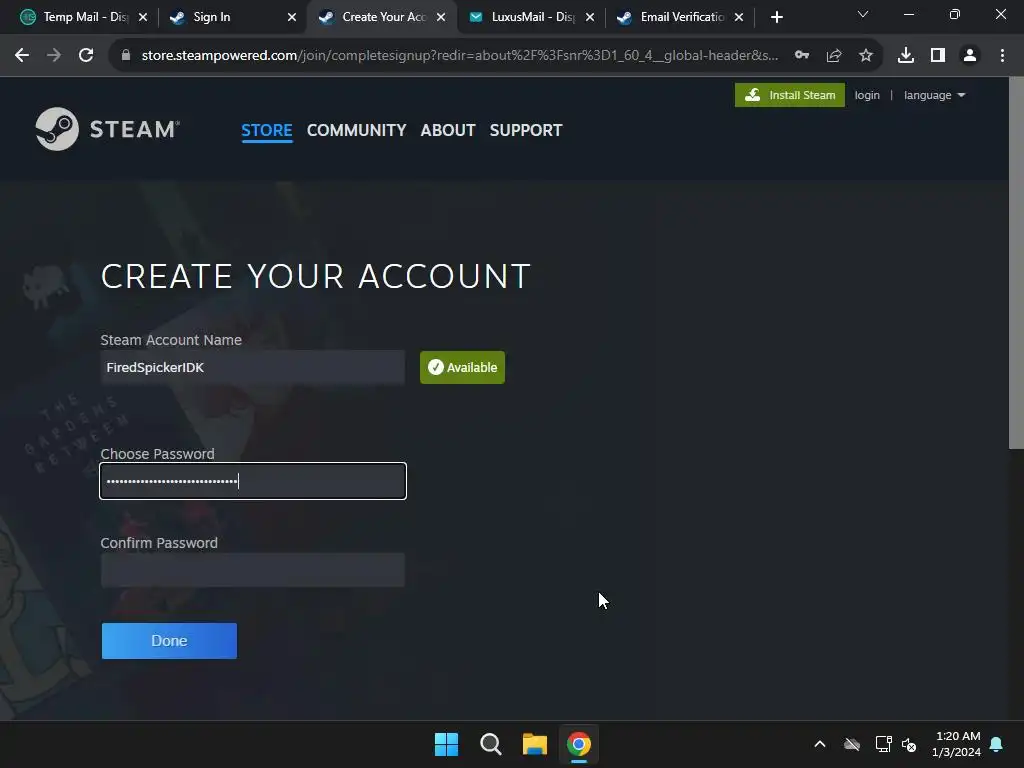The width and height of the screenshot is (1024, 768).
Task: Click the page vertical scrollbar
Action: tap(1016, 263)
